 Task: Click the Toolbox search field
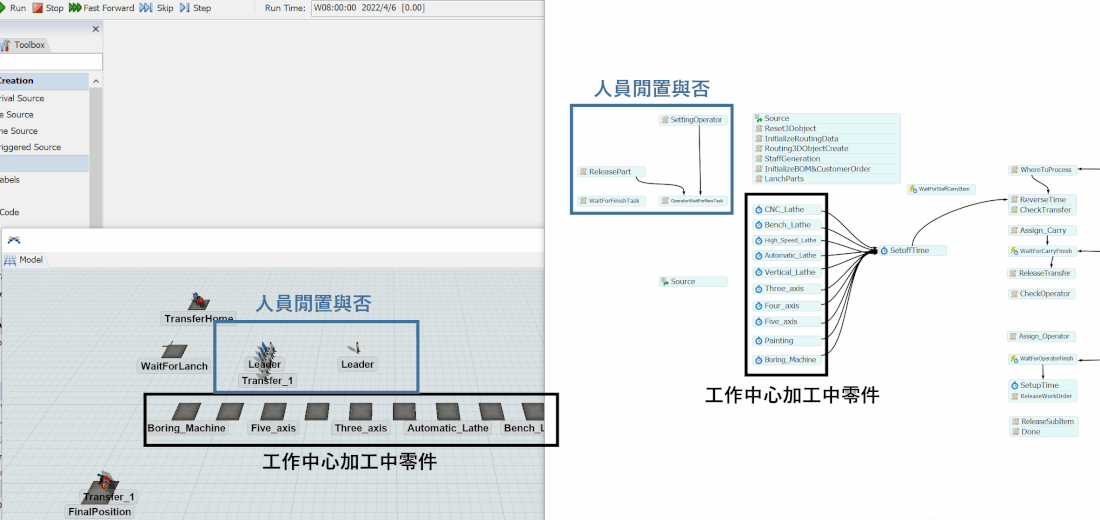tap(50, 62)
